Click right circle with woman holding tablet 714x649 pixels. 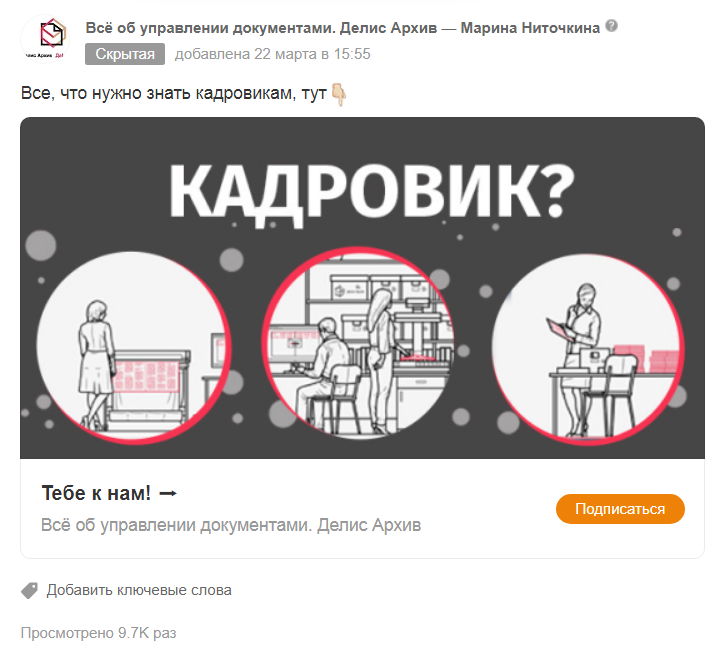pos(587,349)
